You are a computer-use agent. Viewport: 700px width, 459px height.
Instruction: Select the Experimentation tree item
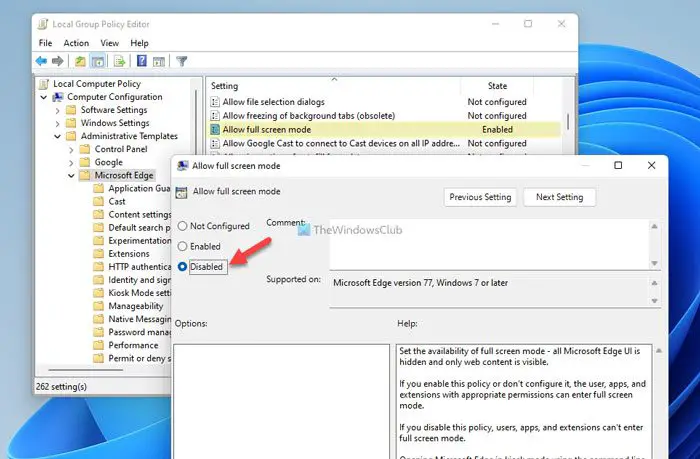coord(139,241)
